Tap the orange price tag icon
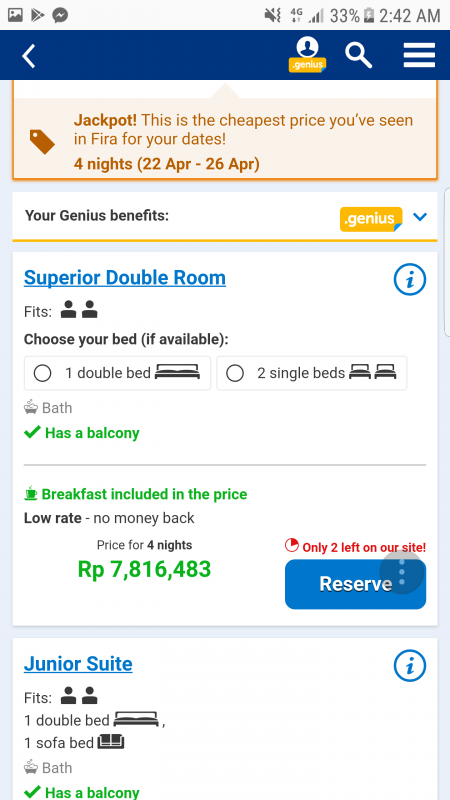Screen dimensions: 450x800 click(x=42, y=142)
